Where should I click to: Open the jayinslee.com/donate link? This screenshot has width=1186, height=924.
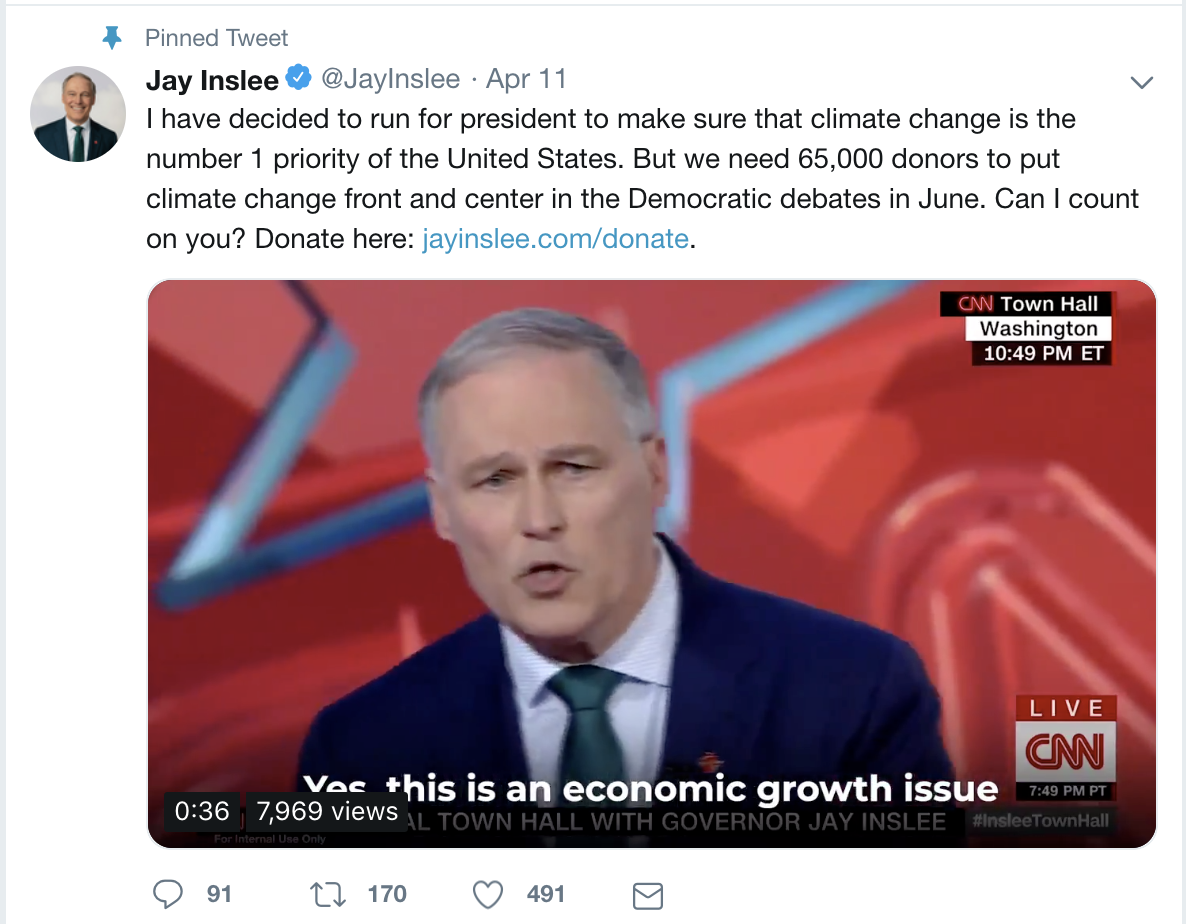coord(555,239)
